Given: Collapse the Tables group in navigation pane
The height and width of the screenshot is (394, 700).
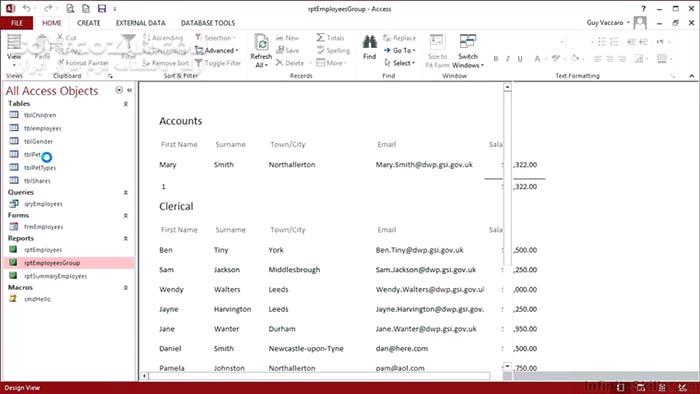Looking at the screenshot, I should click(x=125, y=104).
